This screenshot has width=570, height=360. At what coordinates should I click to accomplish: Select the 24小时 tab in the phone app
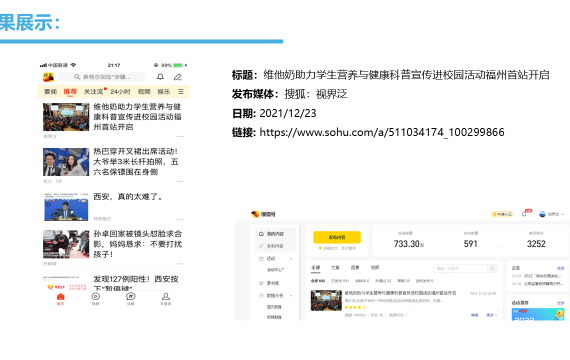click(x=120, y=92)
